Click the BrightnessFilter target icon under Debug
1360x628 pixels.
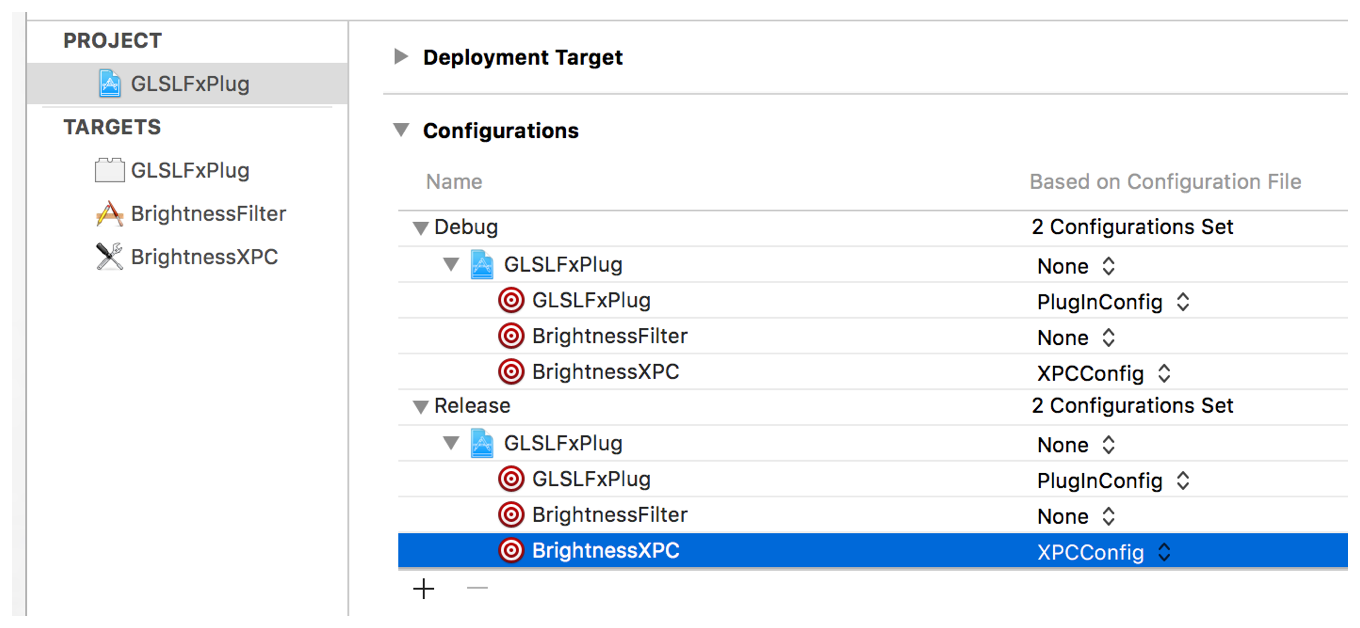coord(511,337)
